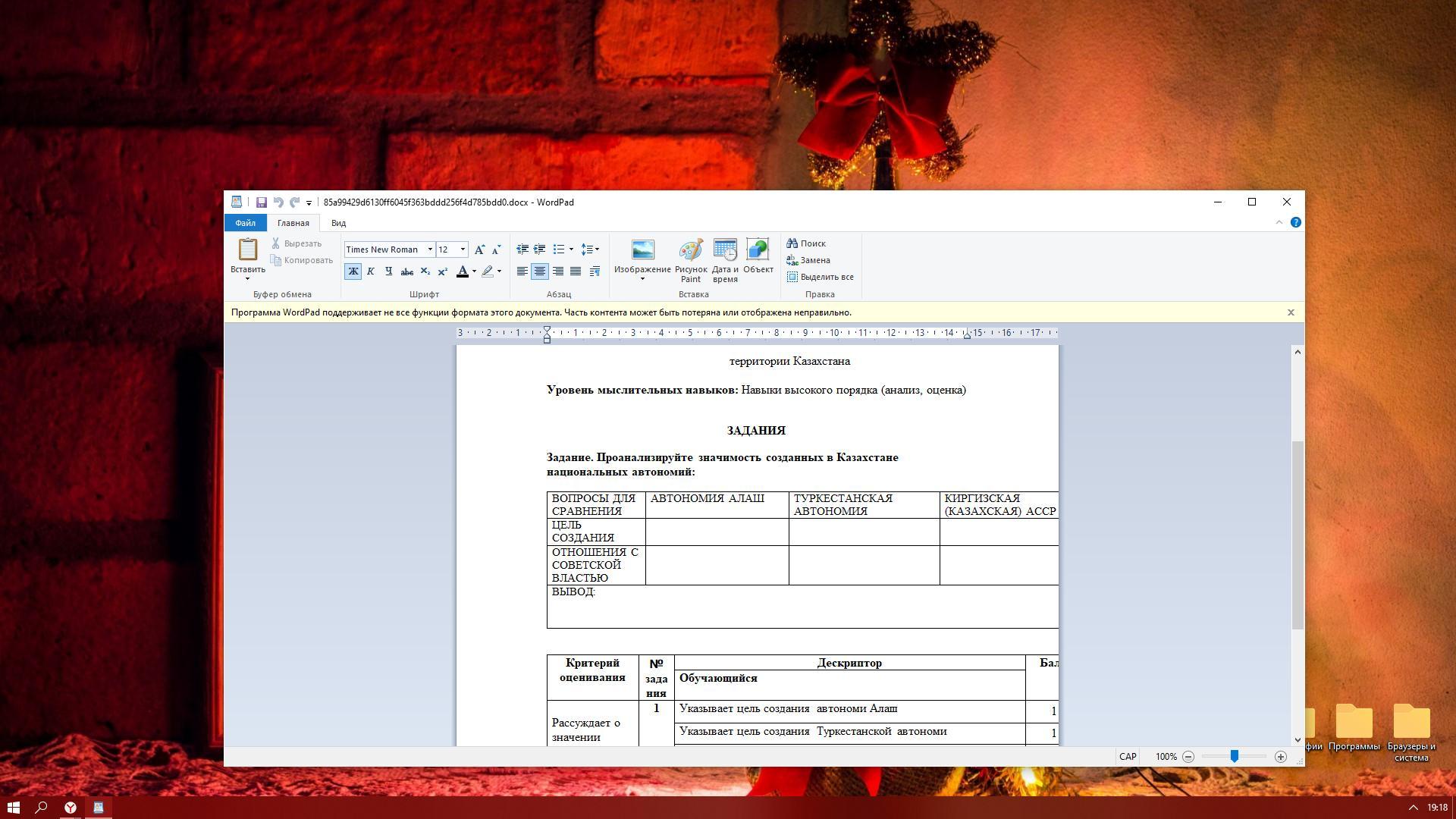Toggle italic (К) formatting
Viewport: 1456px width, 819px height.
point(371,271)
